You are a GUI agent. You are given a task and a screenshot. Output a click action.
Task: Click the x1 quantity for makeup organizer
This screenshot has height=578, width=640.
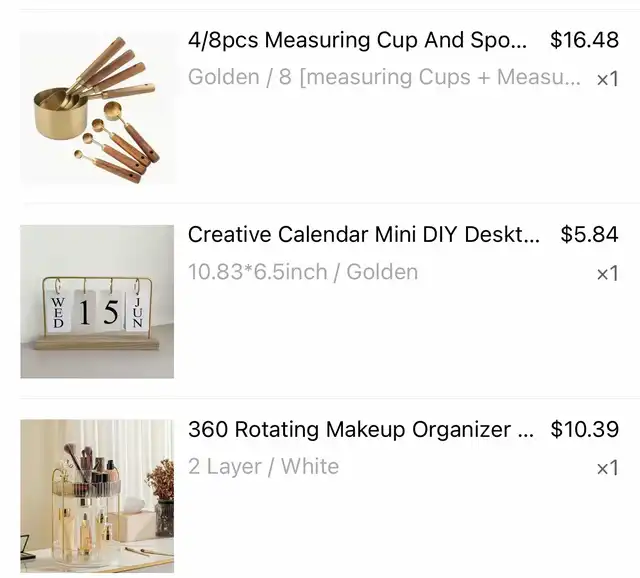607,468
